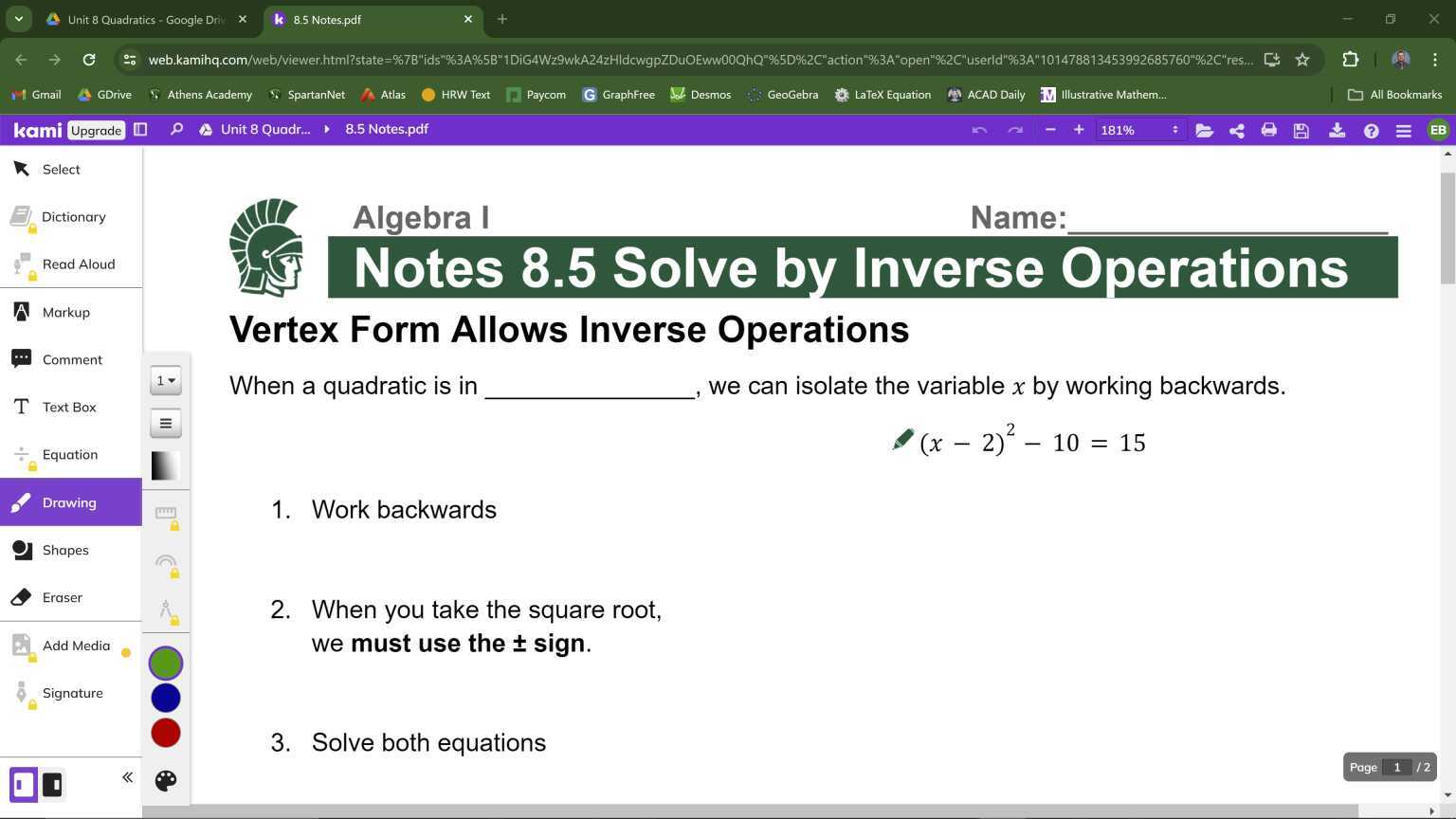Open Unit 8 Quadr... breadcrumb link
The width and height of the screenshot is (1456, 819).
[x=264, y=129]
